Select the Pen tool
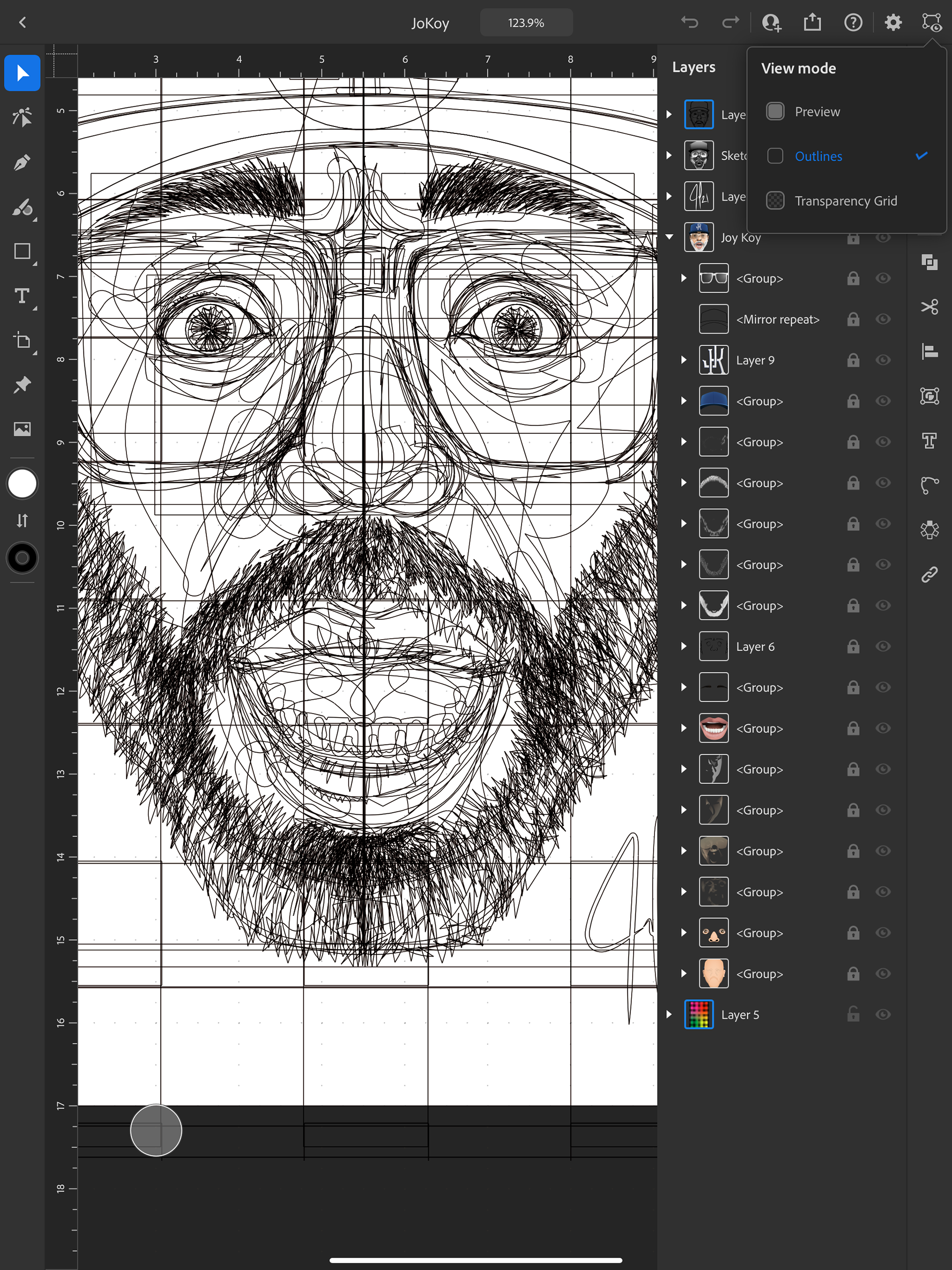The height and width of the screenshot is (1270, 952). click(22, 163)
